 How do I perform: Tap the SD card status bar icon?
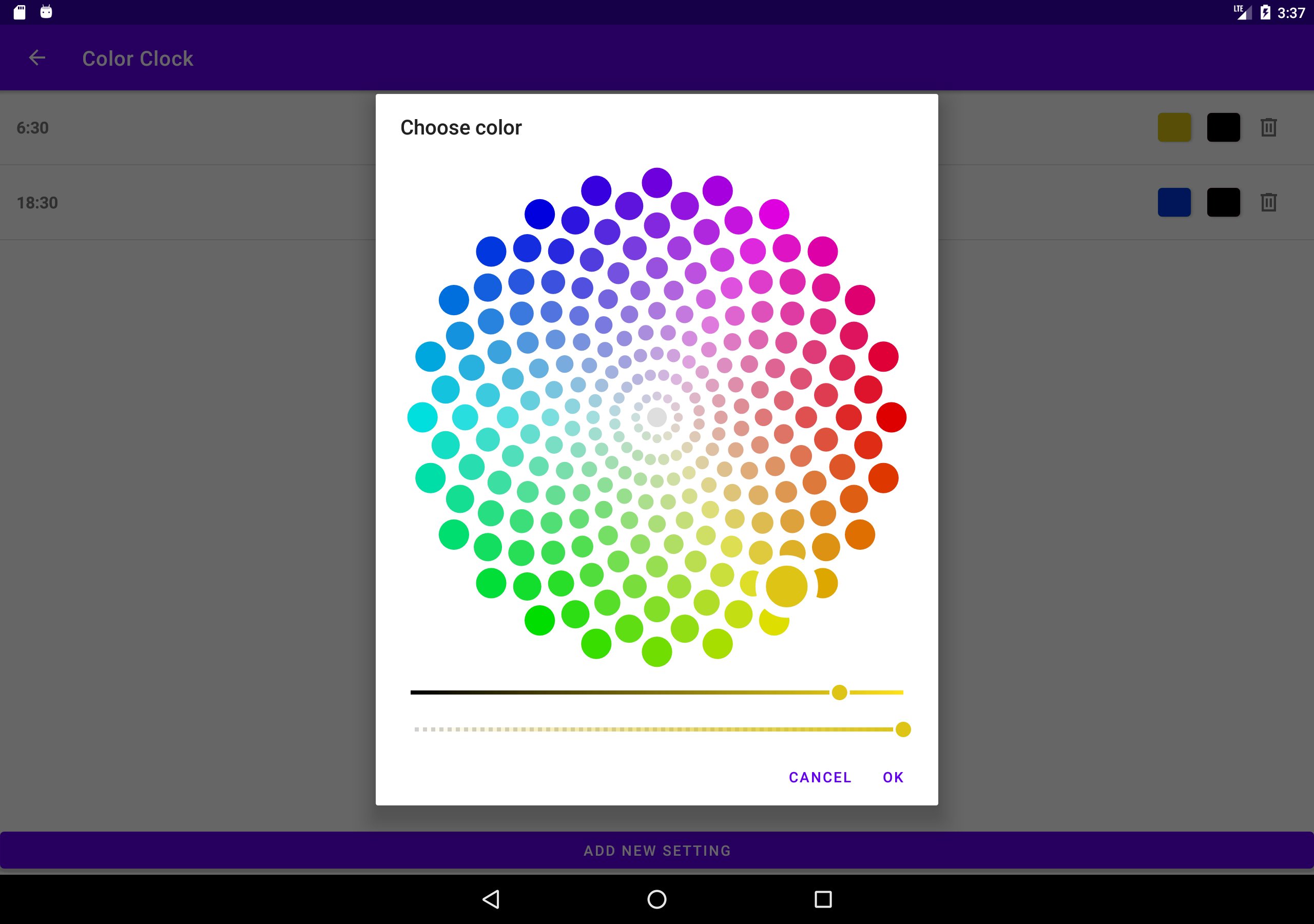click(20, 12)
